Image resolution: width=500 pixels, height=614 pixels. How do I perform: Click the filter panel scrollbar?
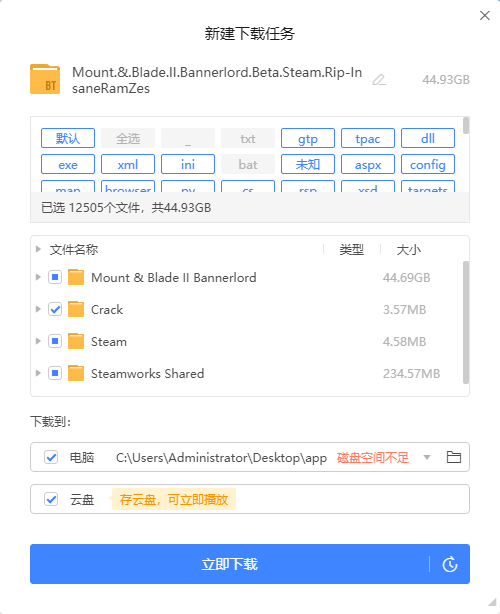[x=466, y=126]
